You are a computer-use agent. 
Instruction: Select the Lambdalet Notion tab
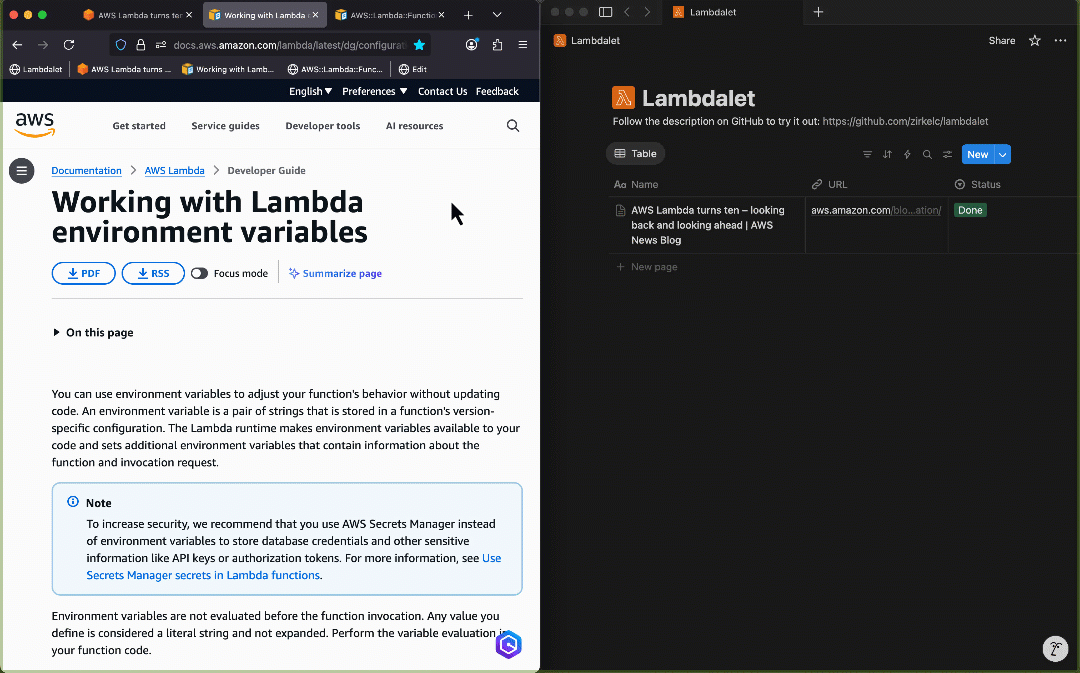(733, 12)
